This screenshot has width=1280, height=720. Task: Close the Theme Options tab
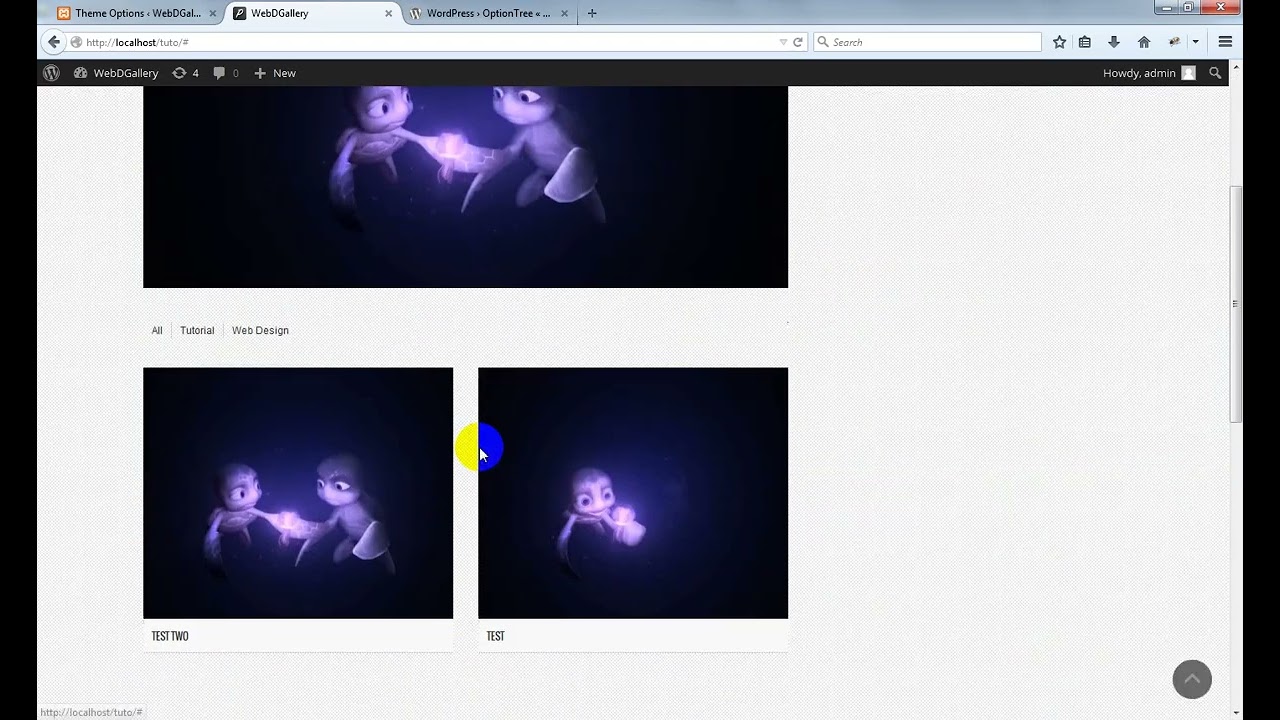tap(212, 13)
